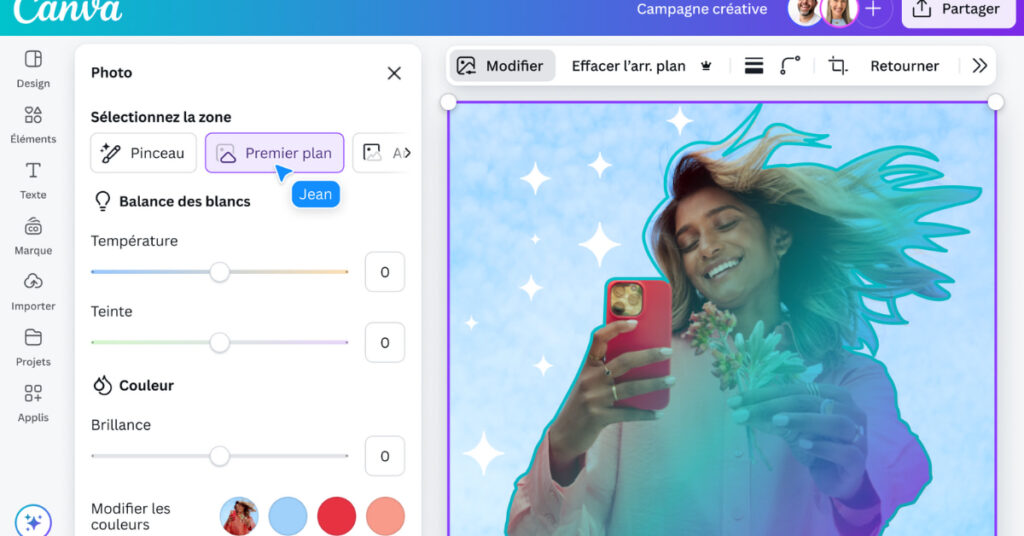Click the top-right image resize handle
Screen dimensions: 1024x536
995,102
